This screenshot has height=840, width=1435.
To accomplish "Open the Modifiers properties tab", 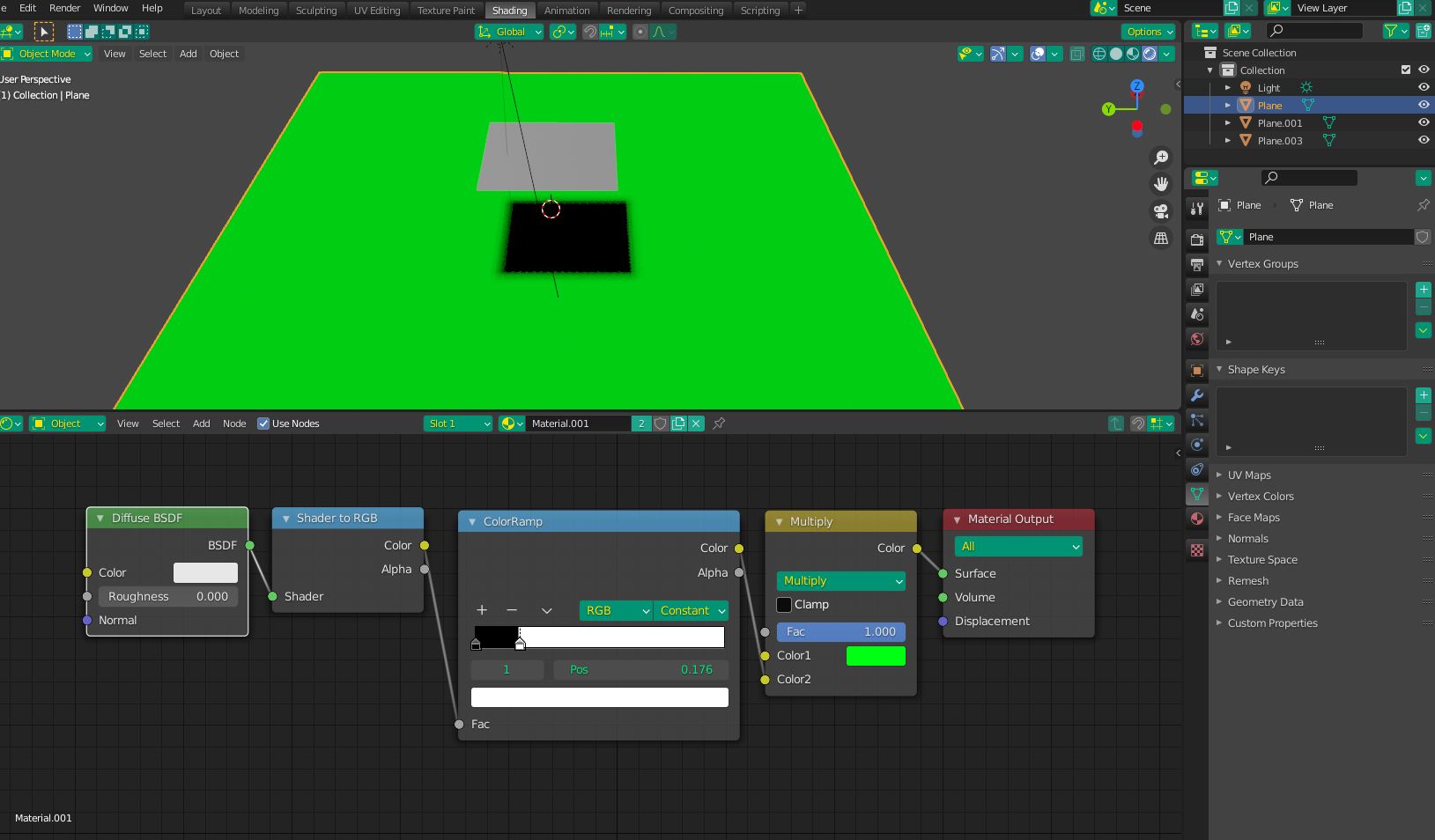I will click(1196, 394).
